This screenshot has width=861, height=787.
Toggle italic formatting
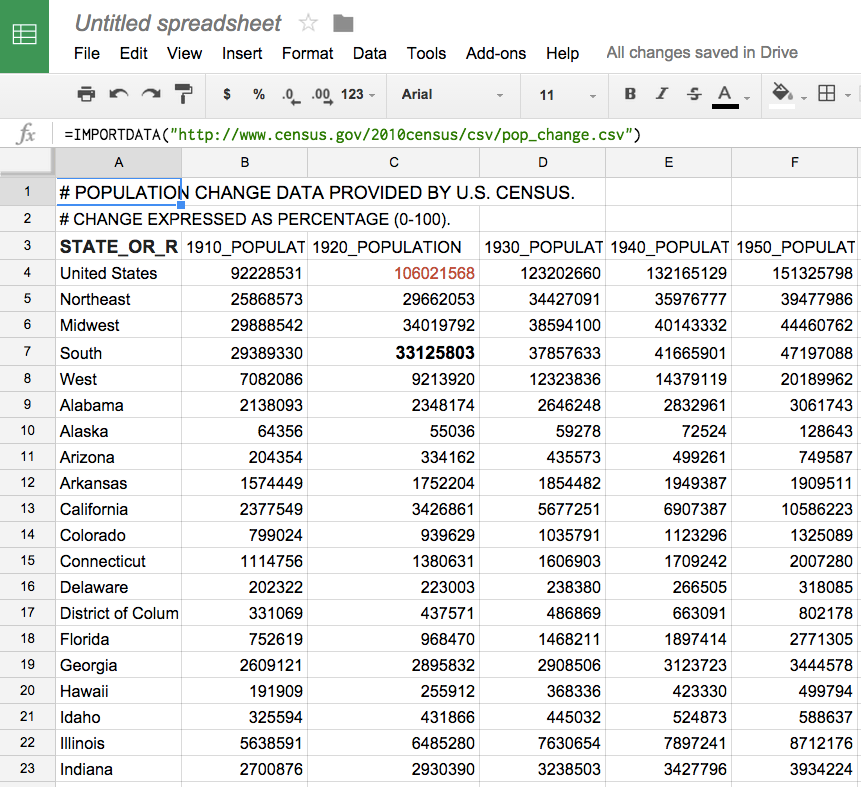[661, 93]
